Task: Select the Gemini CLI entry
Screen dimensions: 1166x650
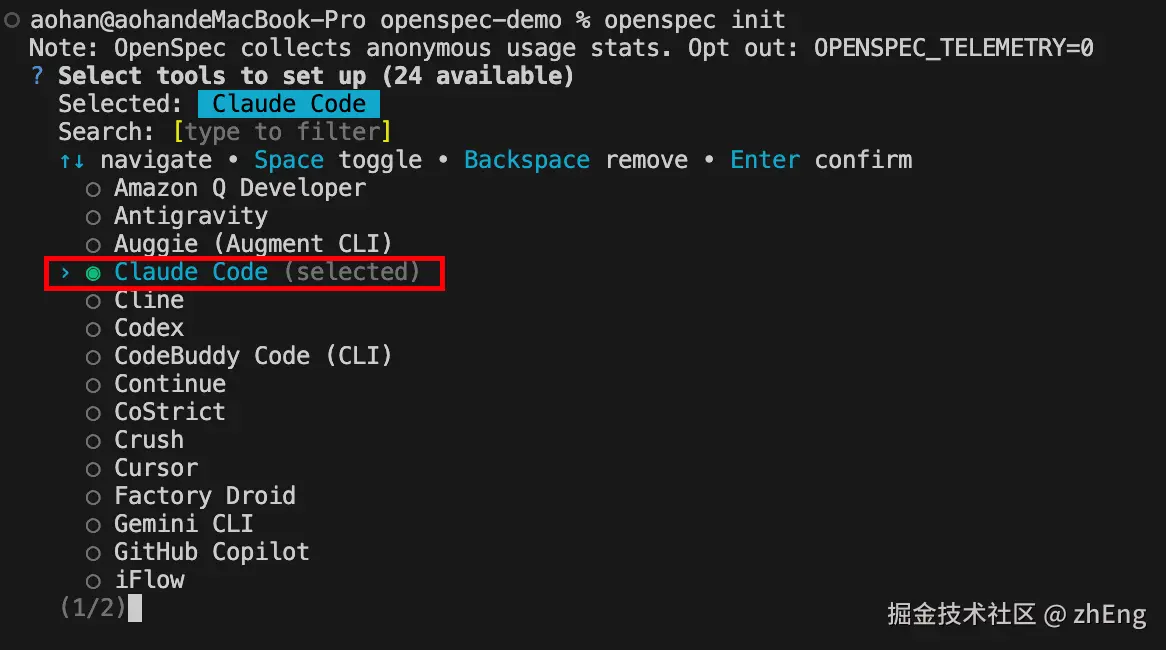Action: 184,525
